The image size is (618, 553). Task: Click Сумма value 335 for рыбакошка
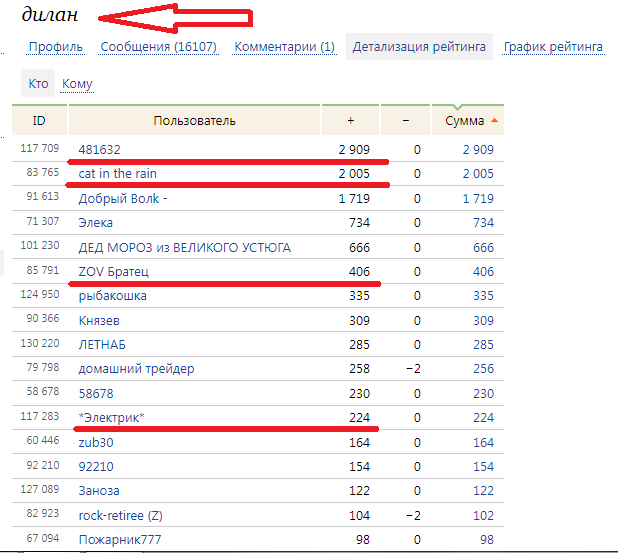(483, 296)
